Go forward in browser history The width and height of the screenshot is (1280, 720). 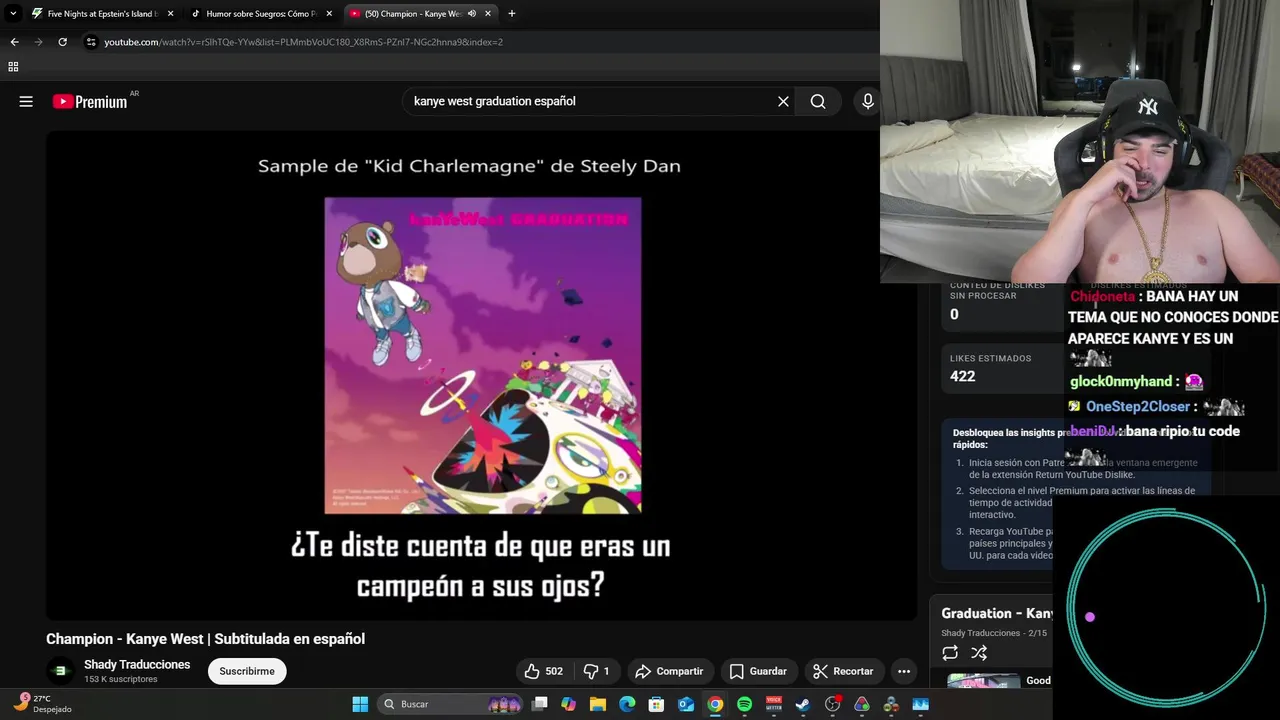(38, 42)
